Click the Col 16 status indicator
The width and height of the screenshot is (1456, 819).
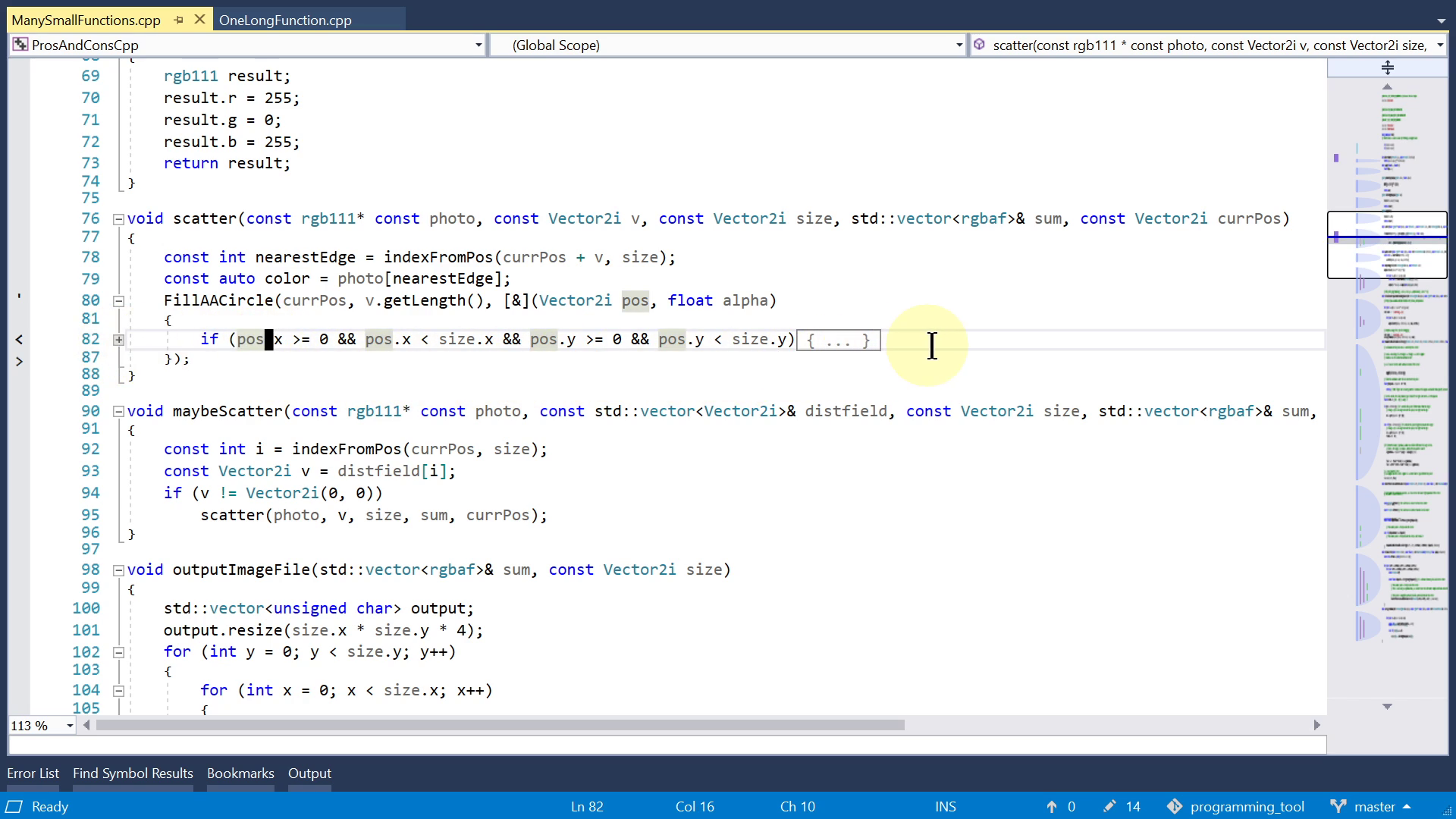[695, 807]
